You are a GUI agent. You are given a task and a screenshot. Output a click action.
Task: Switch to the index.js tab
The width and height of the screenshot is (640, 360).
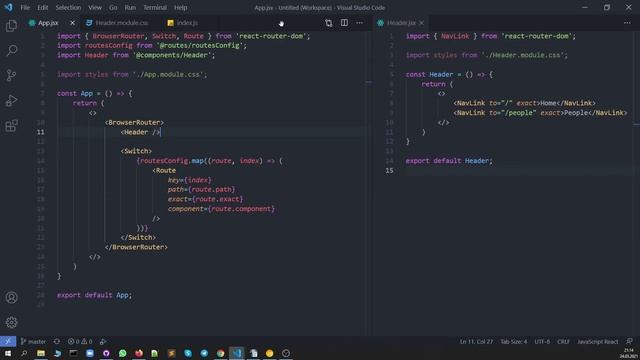tap(187, 23)
